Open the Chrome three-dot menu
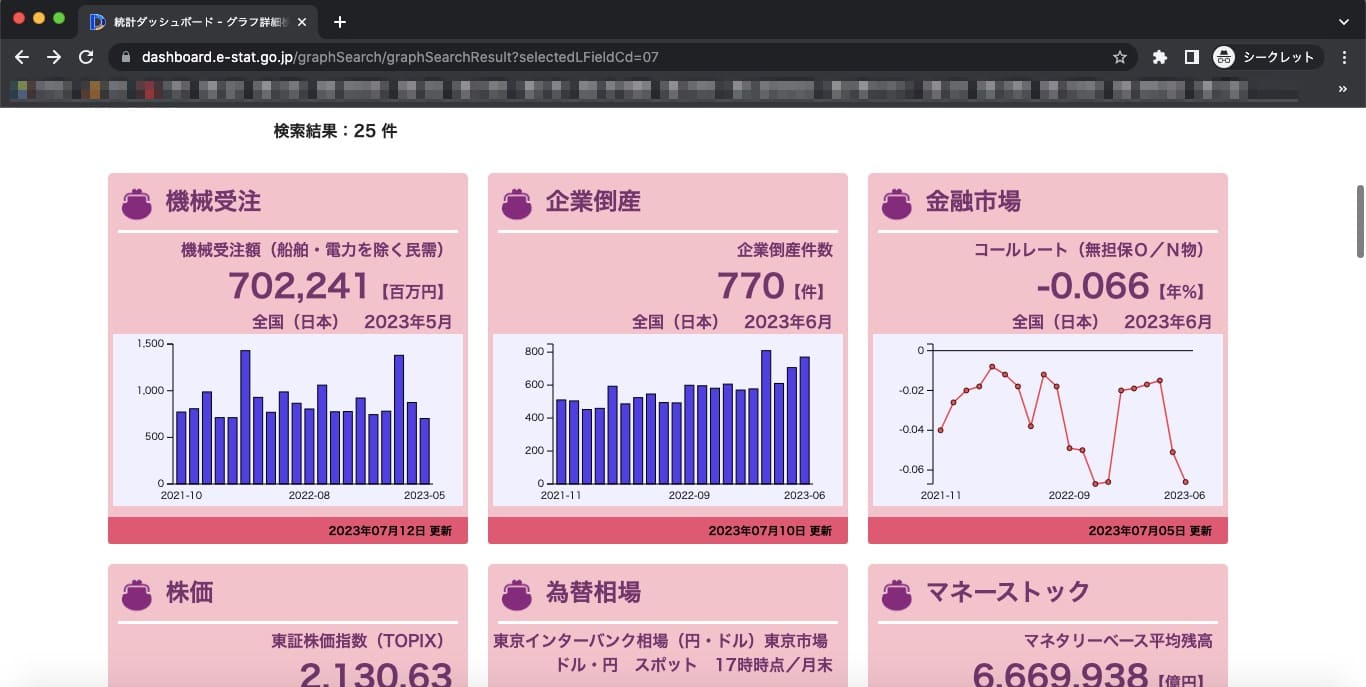Viewport: 1366px width, 687px height. coord(1344,57)
